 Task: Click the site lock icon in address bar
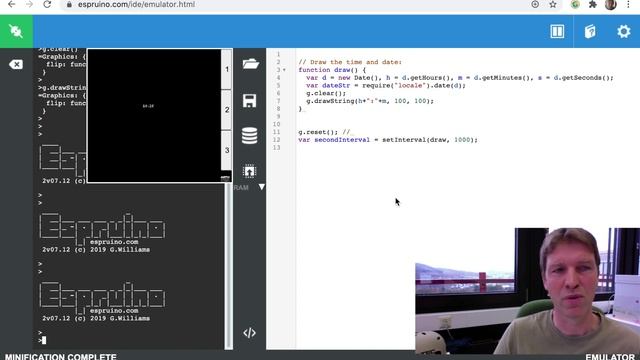click(x=69, y=4)
